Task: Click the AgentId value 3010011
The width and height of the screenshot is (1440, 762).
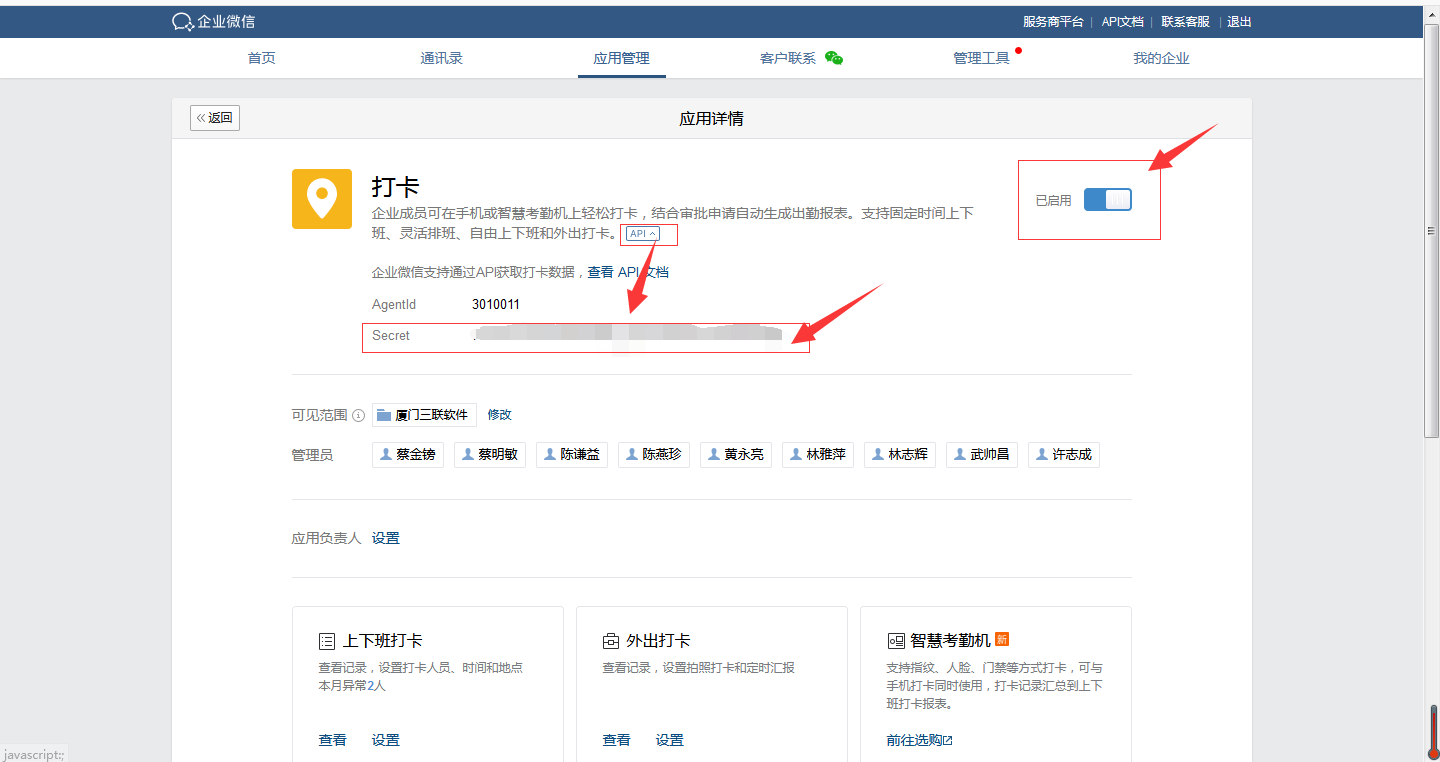Action: point(496,305)
